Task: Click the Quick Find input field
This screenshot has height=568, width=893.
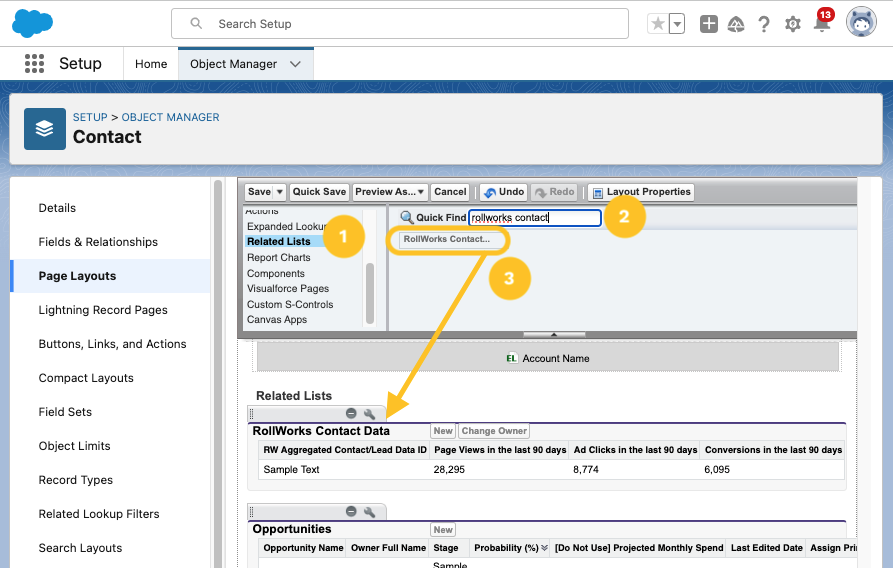Action: pos(534,217)
